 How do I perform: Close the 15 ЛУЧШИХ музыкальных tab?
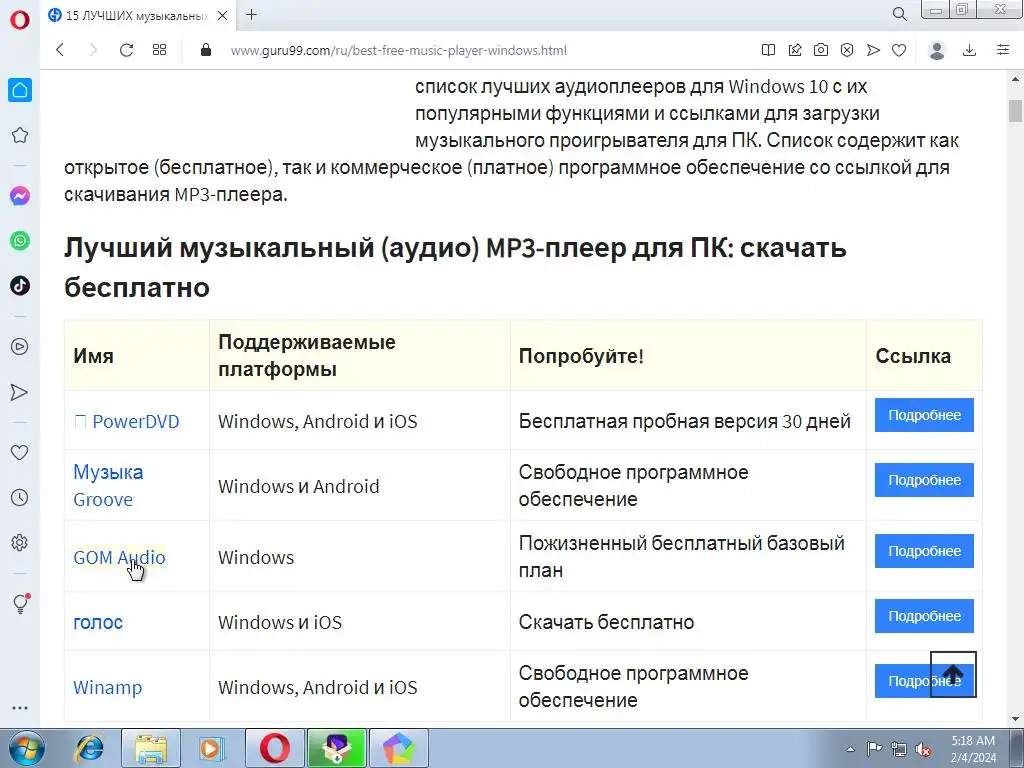click(x=223, y=16)
